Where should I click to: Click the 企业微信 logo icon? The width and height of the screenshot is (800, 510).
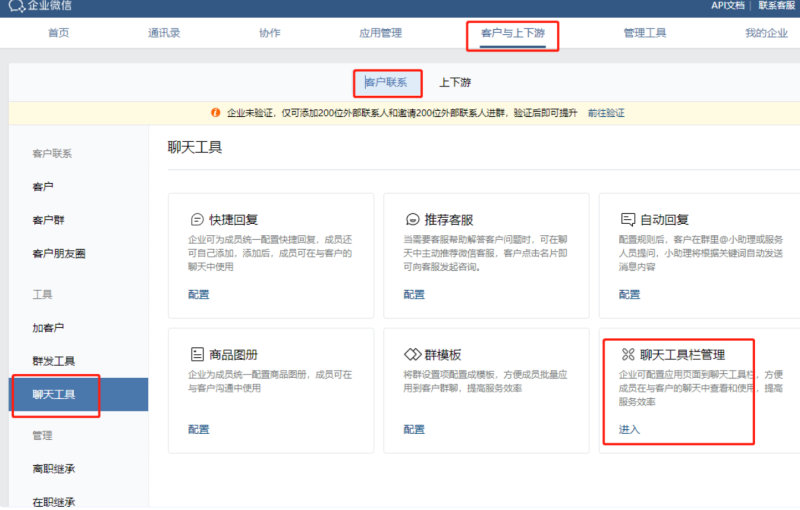tap(16, 6)
